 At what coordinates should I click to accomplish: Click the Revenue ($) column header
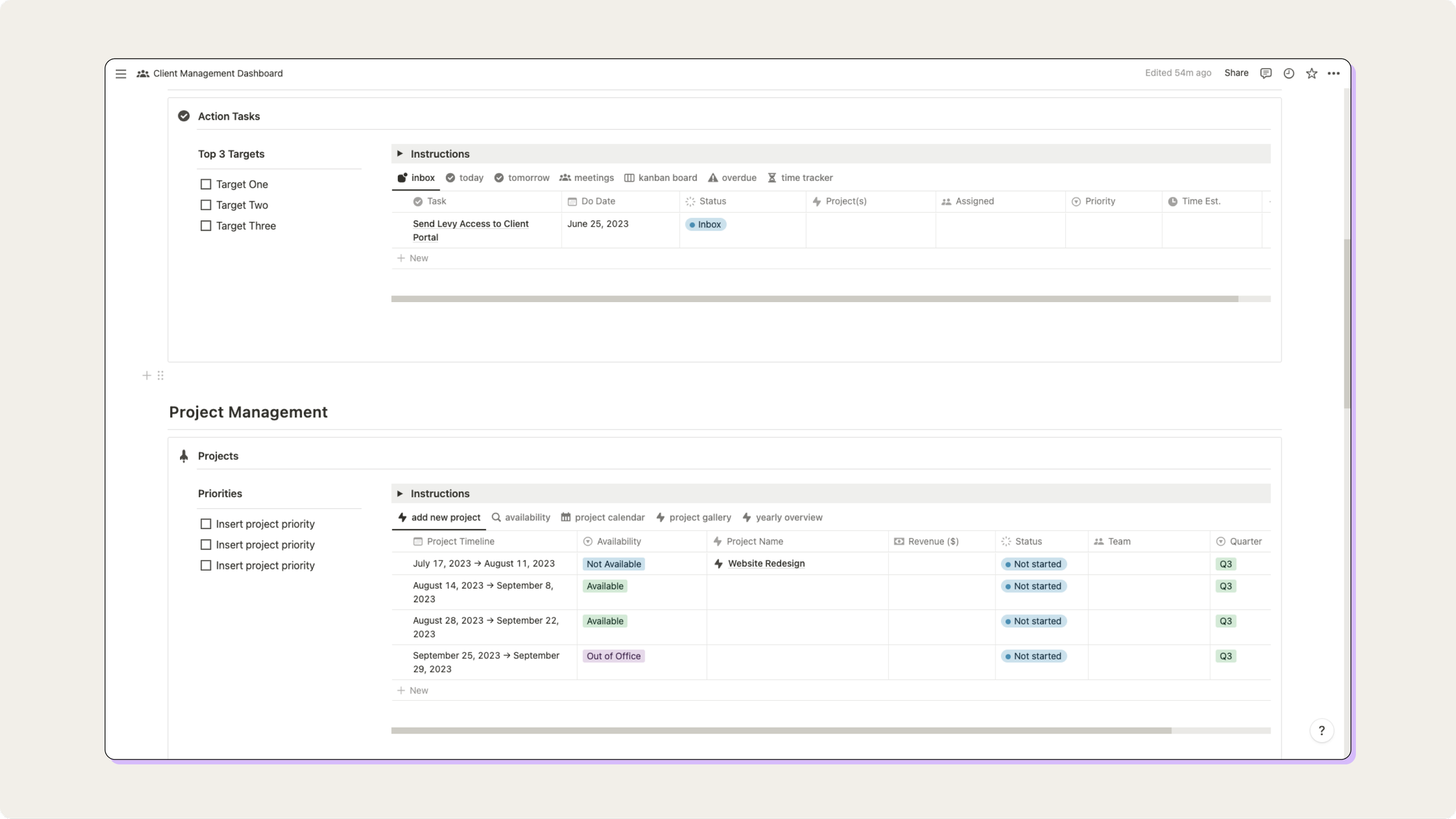pos(942,541)
